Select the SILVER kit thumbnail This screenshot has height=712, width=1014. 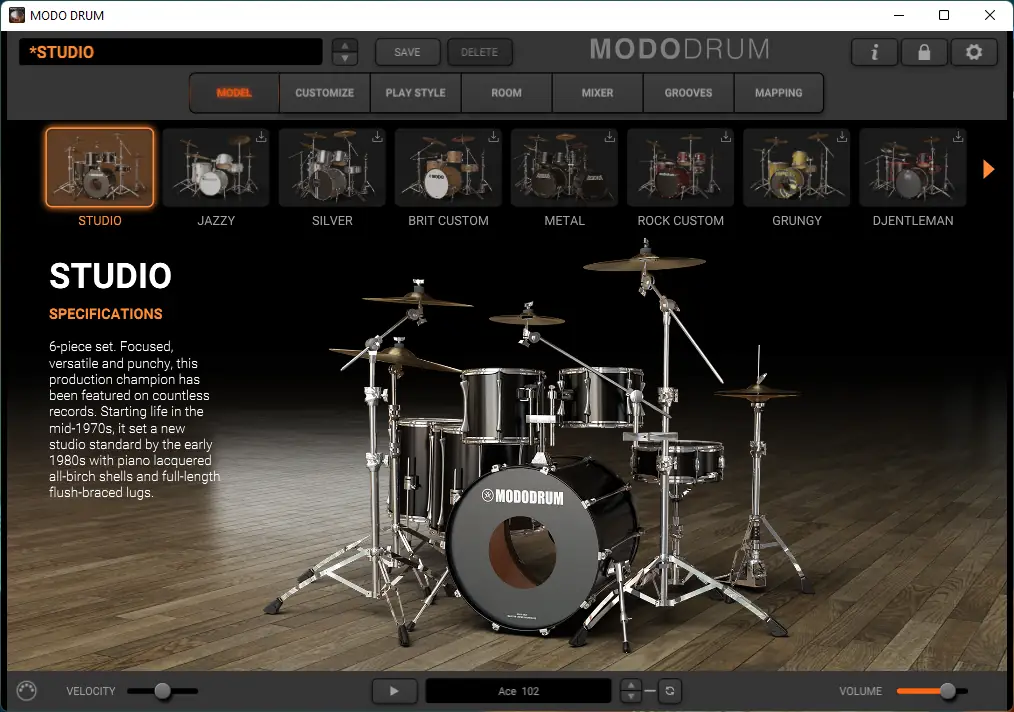[332, 167]
